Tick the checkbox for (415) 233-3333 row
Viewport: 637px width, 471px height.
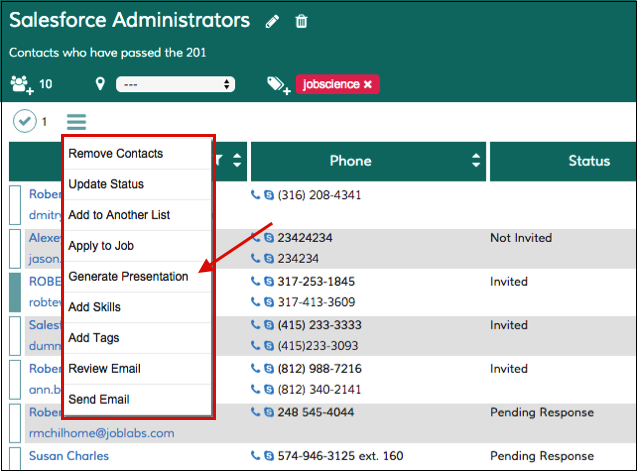(x=15, y=336)
